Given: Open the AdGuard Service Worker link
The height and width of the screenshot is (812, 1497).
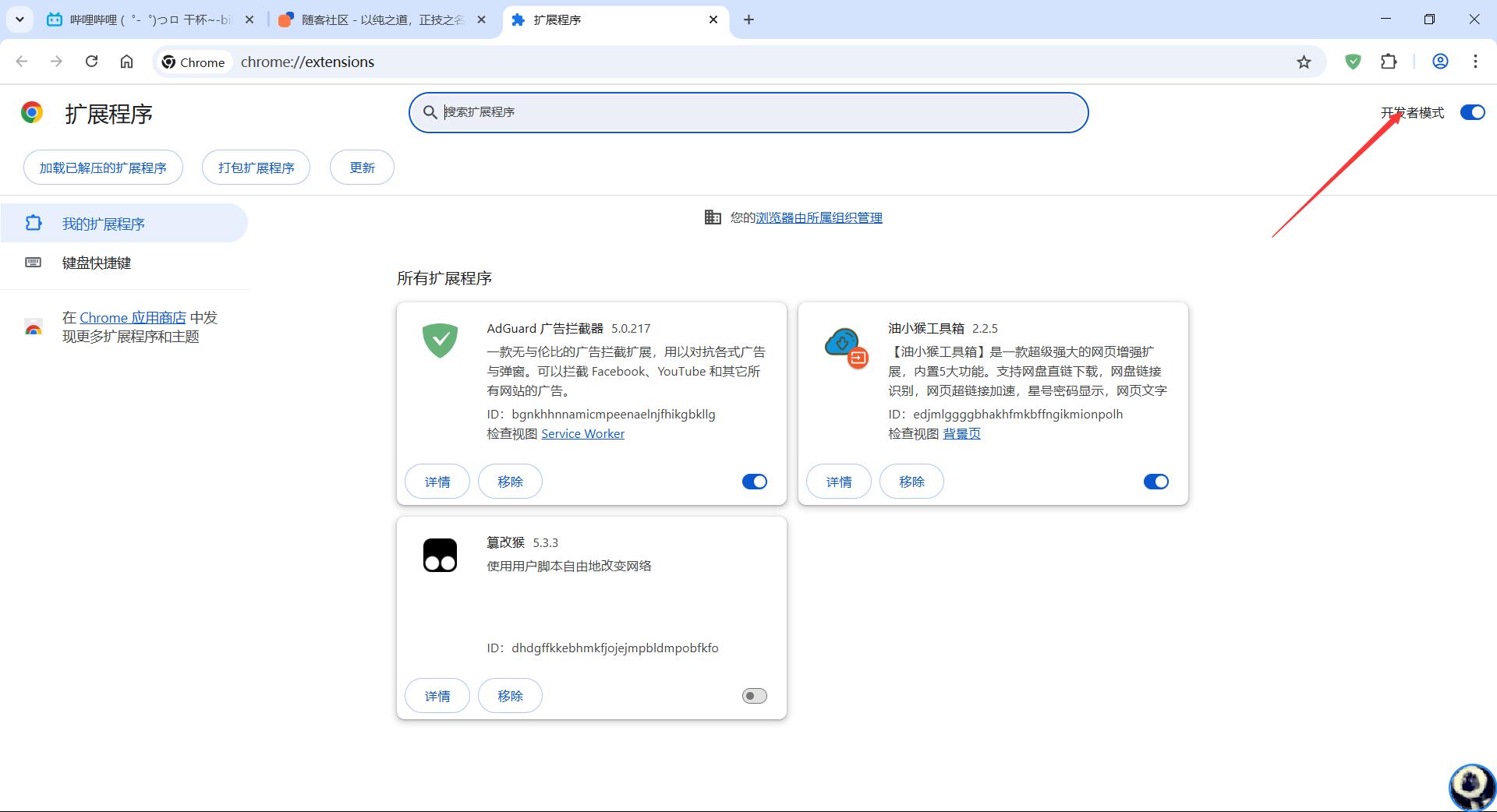Looking at the screenshot, I should click(582, 433).
